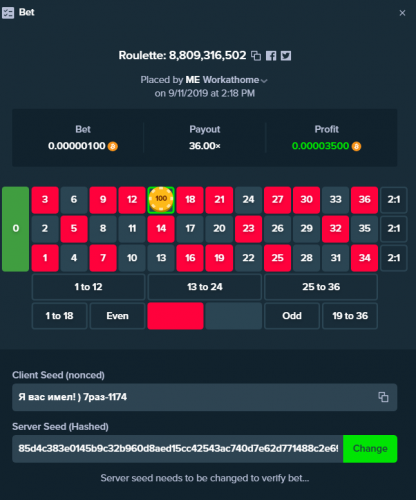This screenshot has height=500, width=416.
Task: Click the client seed field
Action: coord(205,397)
